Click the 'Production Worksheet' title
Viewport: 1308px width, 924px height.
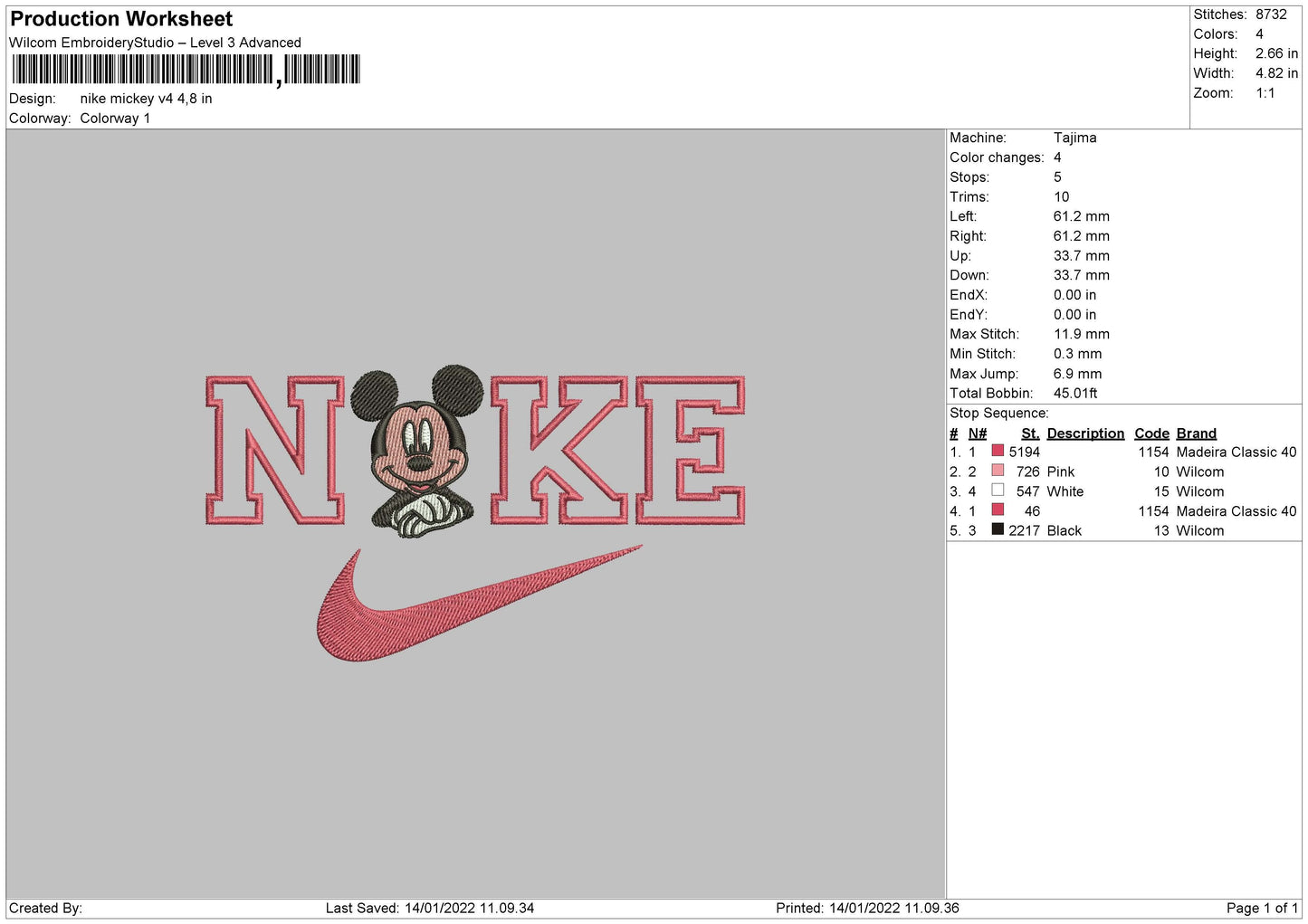point(121,19)
